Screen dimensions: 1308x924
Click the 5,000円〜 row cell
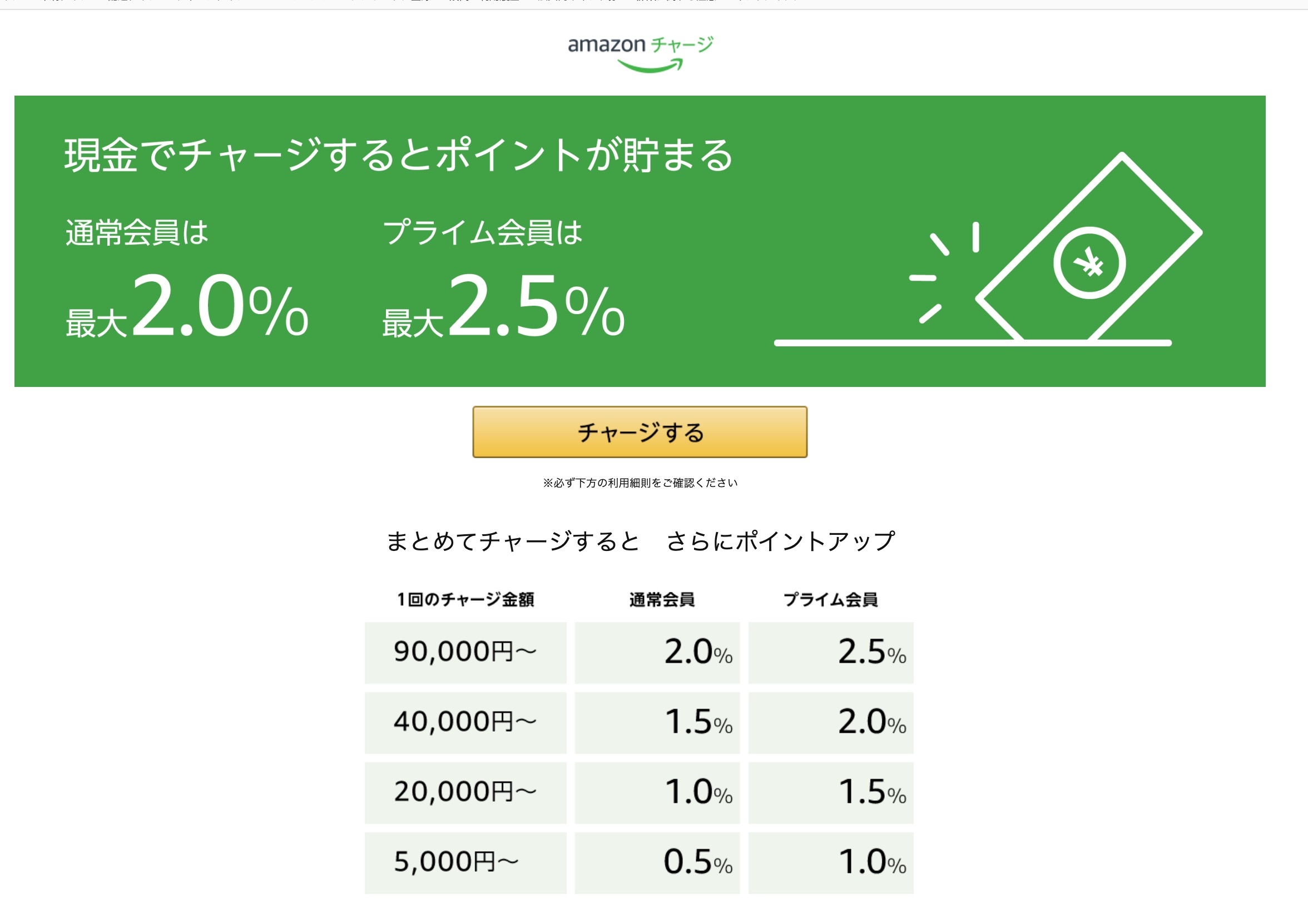tap(465, 863)
